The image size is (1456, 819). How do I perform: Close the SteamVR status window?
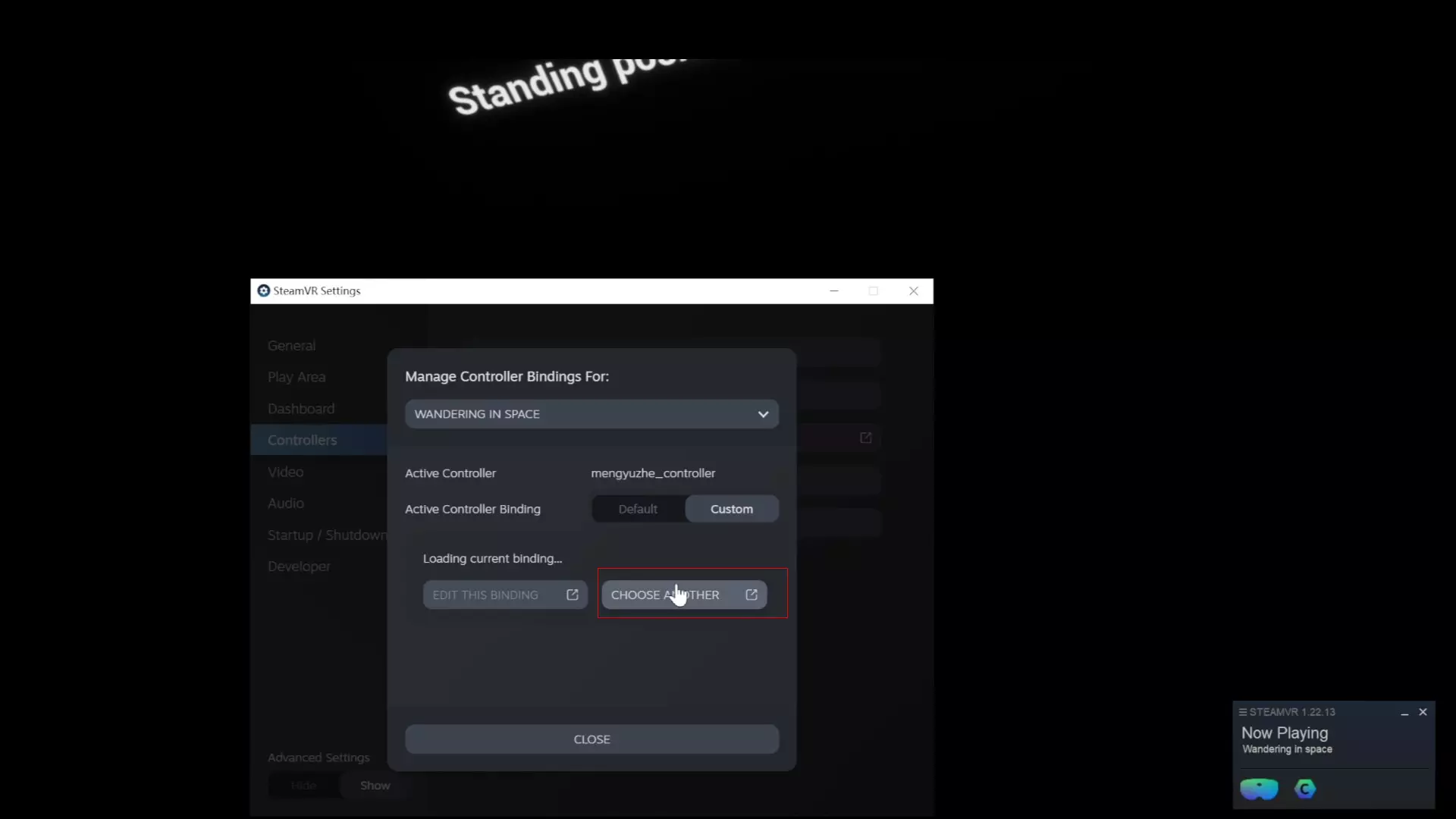coord(1423,712)
